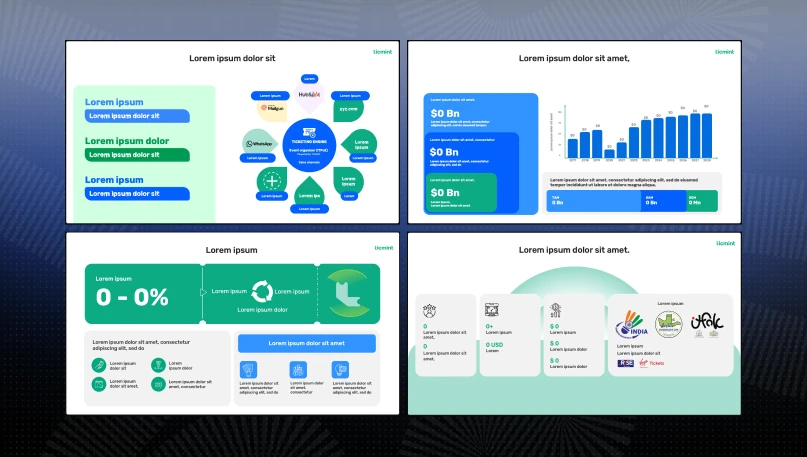Click the dashed plus icon in green petal

(271, 181)
